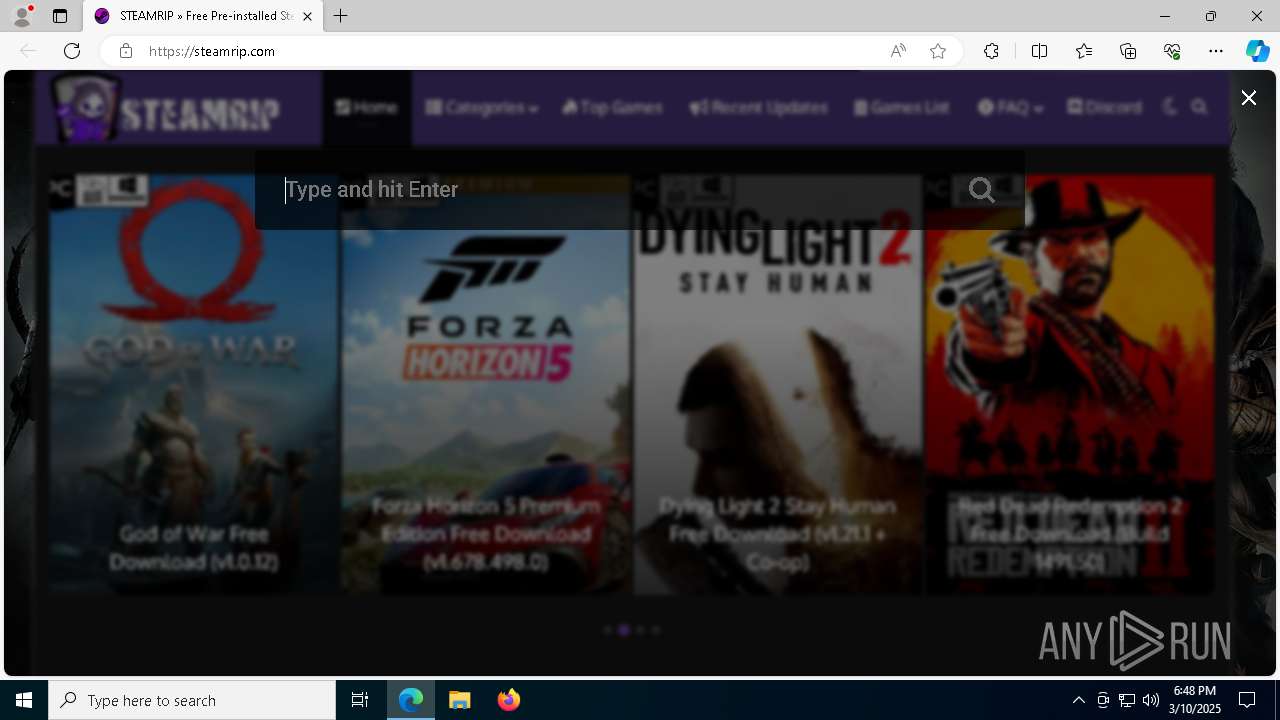This screenshot has height=720, width=1280.
Task: Toggle Edge split screen
Action: point(1039,51)
